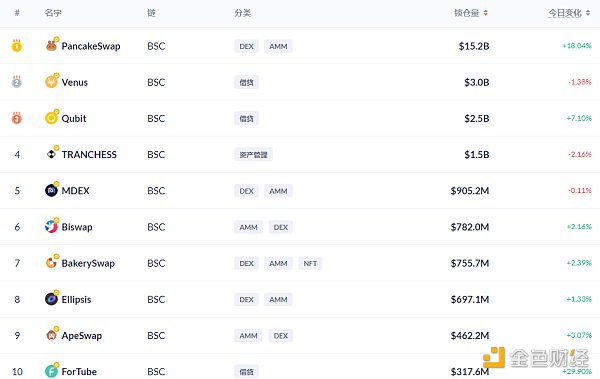Sort by locked value column arrows
The image size is (600, 379).
485,13
